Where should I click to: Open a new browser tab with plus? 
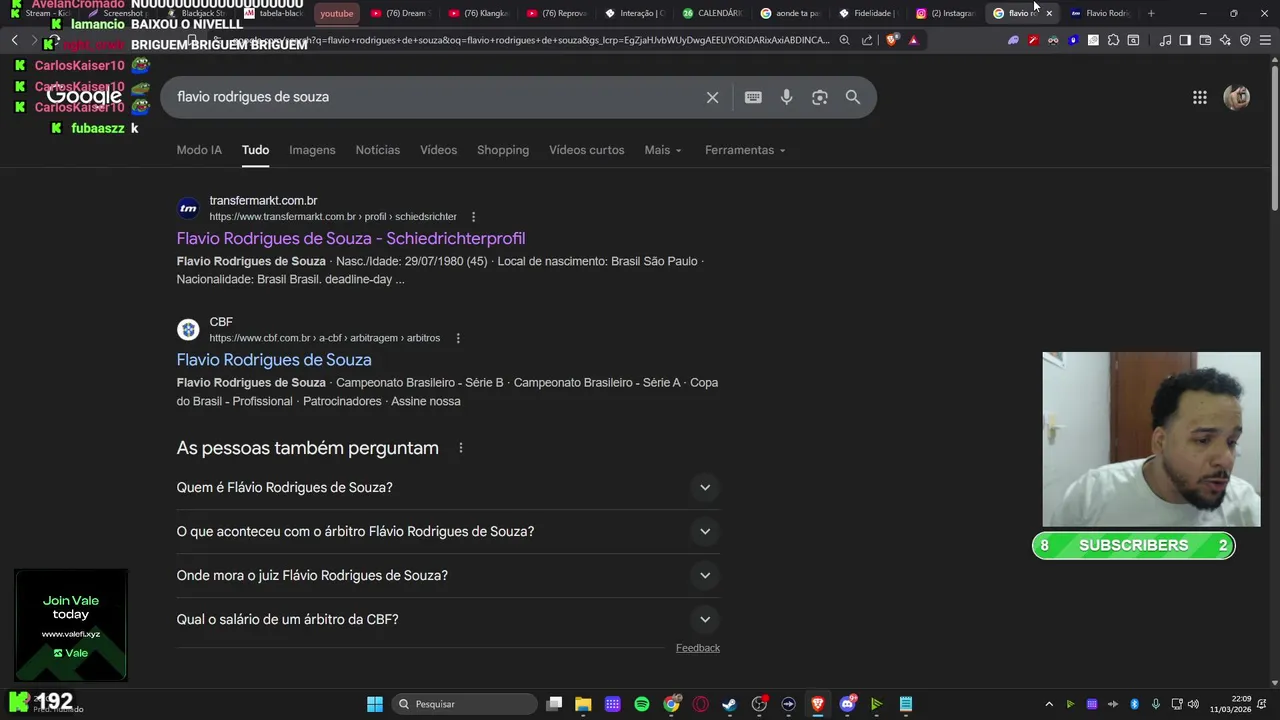pos(1151,13)
